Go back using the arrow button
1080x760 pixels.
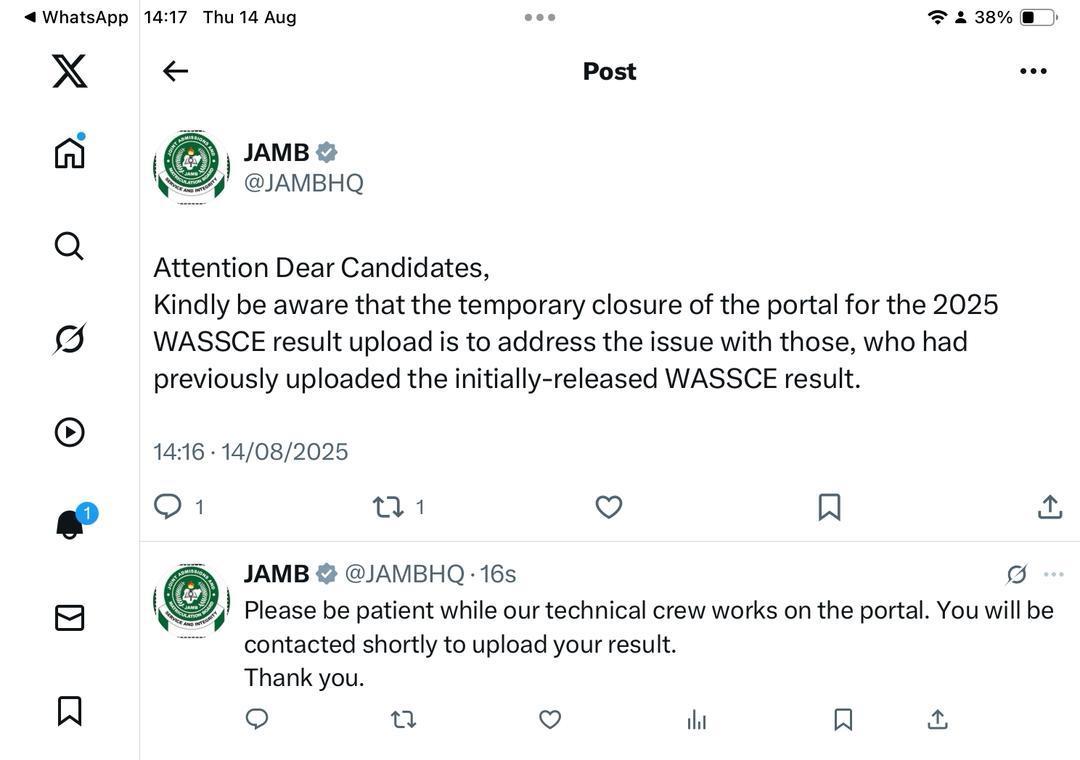click(x=176, y=71)
